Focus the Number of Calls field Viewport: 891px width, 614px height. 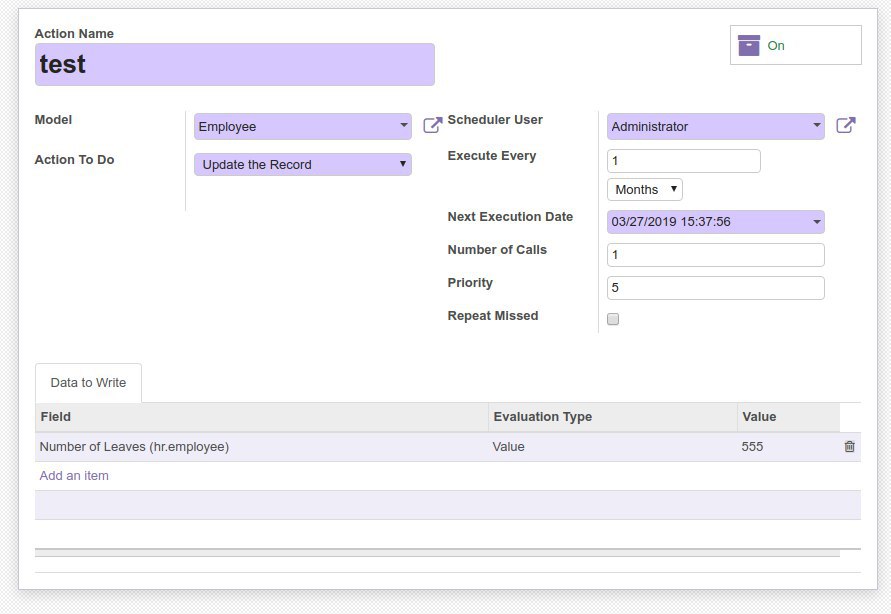(715, 255)
